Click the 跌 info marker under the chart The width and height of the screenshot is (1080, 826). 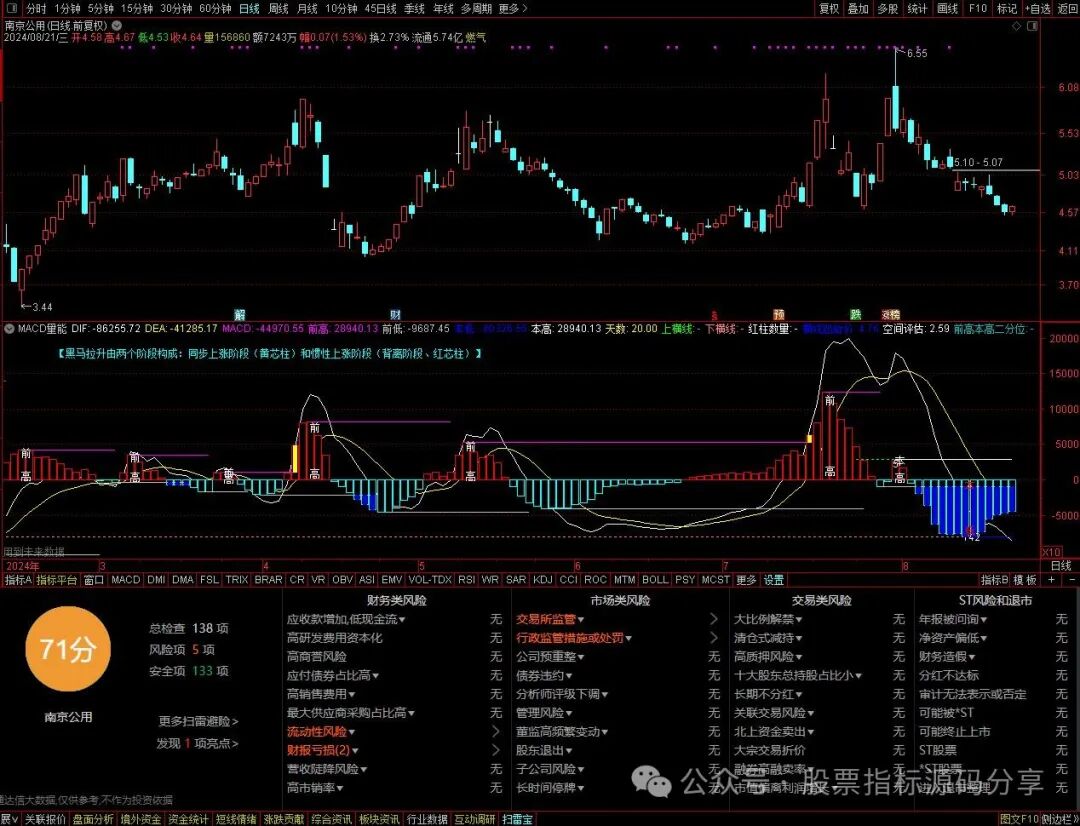coord(855,315)
